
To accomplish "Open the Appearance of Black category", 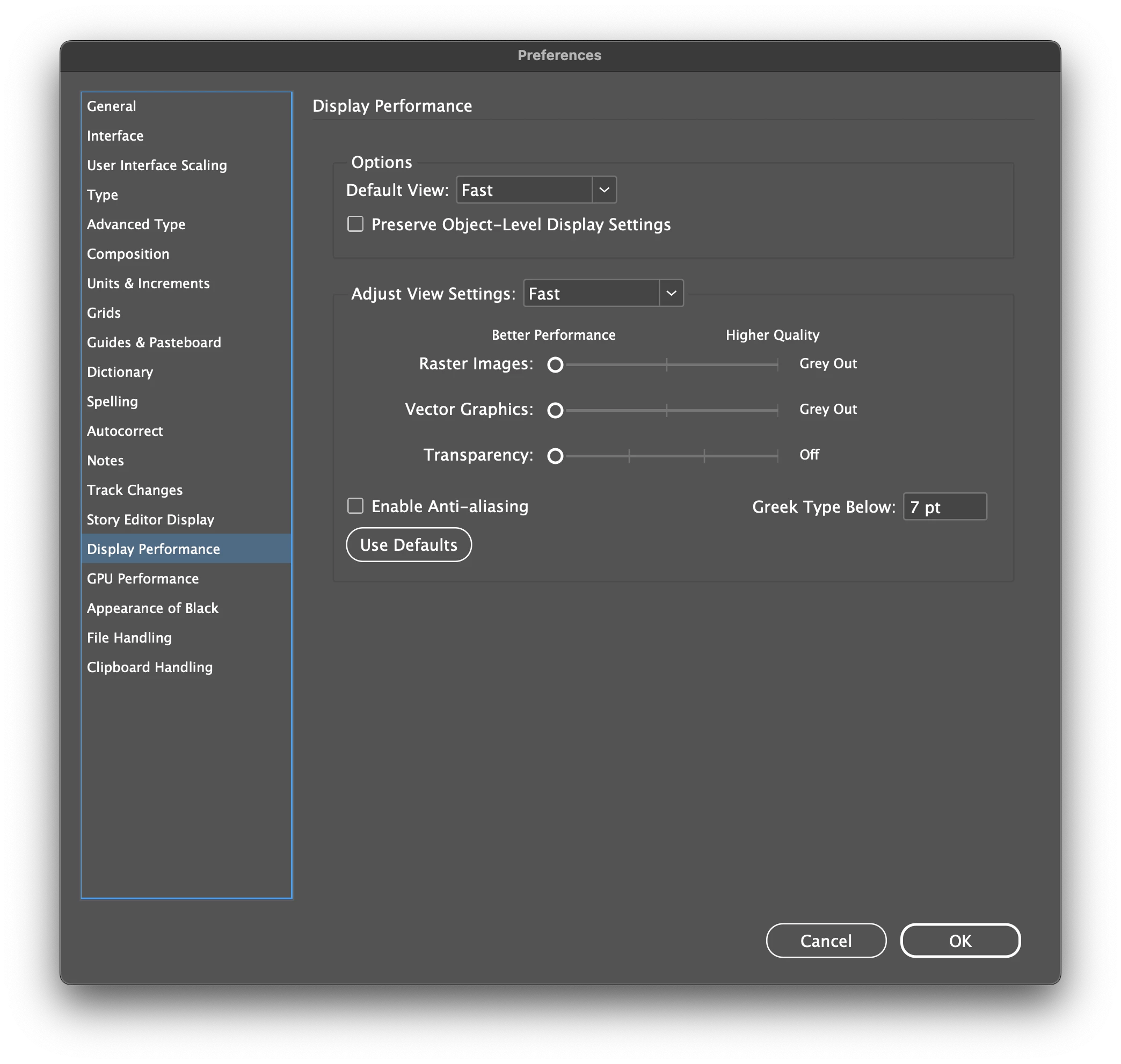I will (x=152, y=608).
